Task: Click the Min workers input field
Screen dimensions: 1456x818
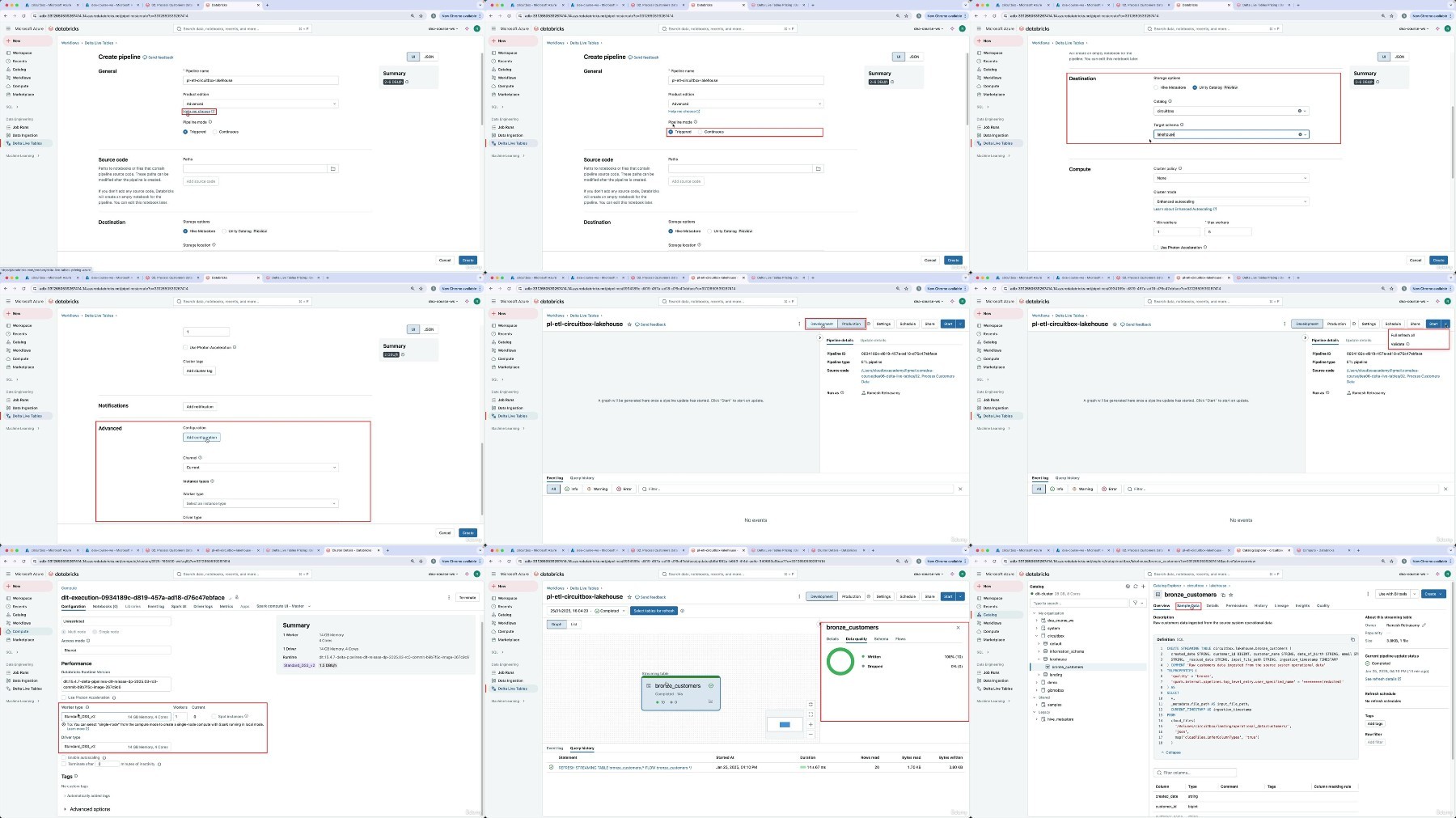Action: pos(1177,232)
